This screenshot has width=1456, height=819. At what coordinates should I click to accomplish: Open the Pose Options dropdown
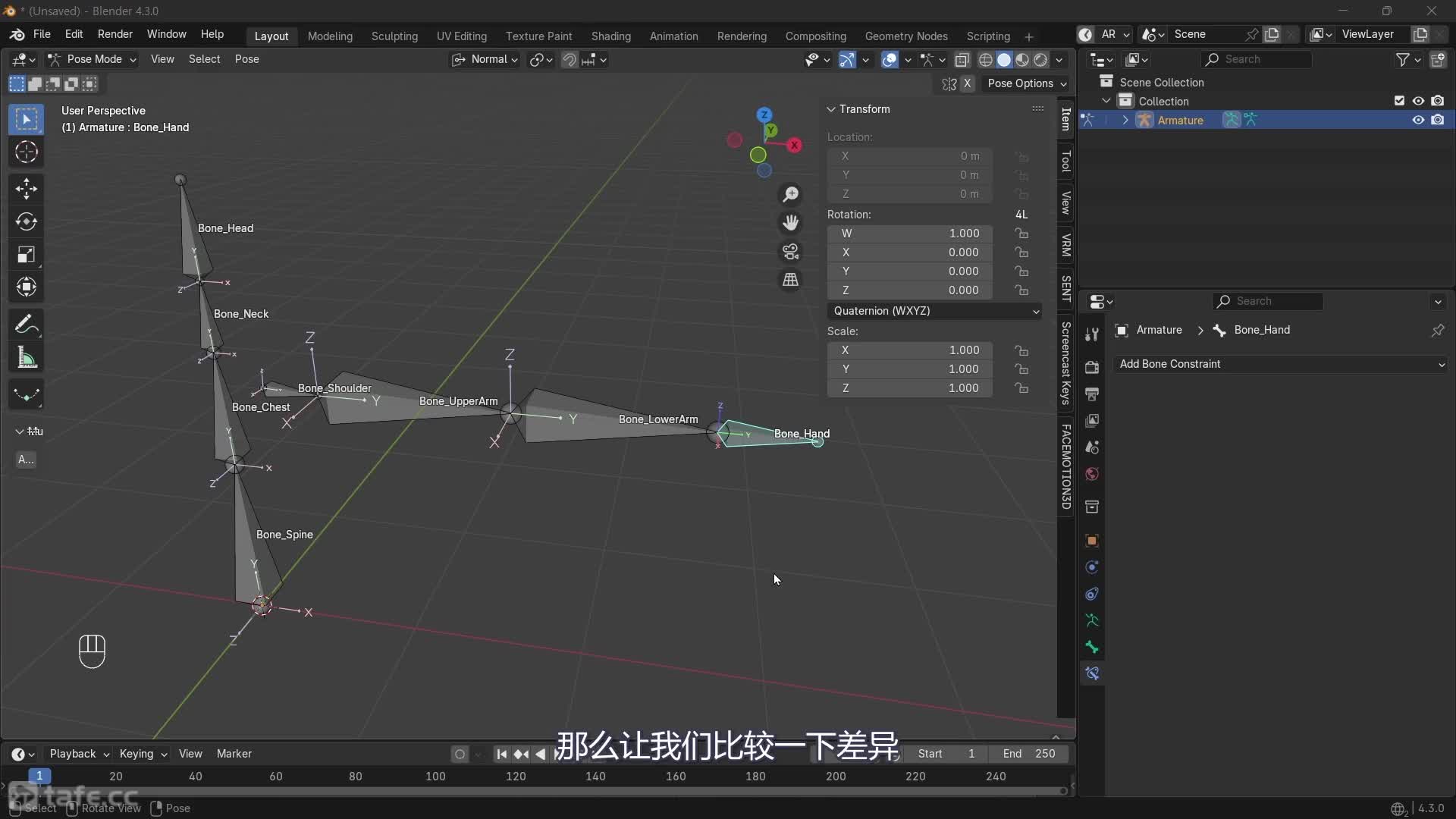[1026, 83]
